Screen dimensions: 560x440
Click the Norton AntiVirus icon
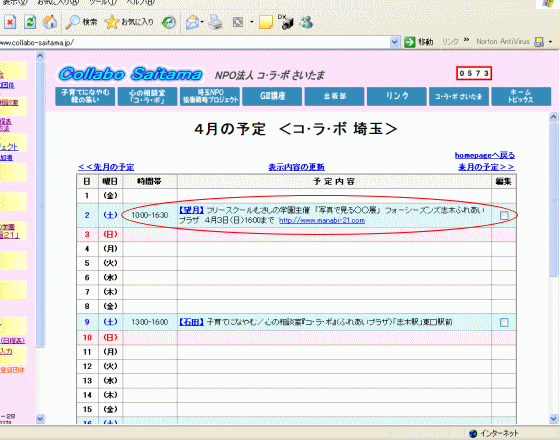pyautogui.click(x=539, y=42)
